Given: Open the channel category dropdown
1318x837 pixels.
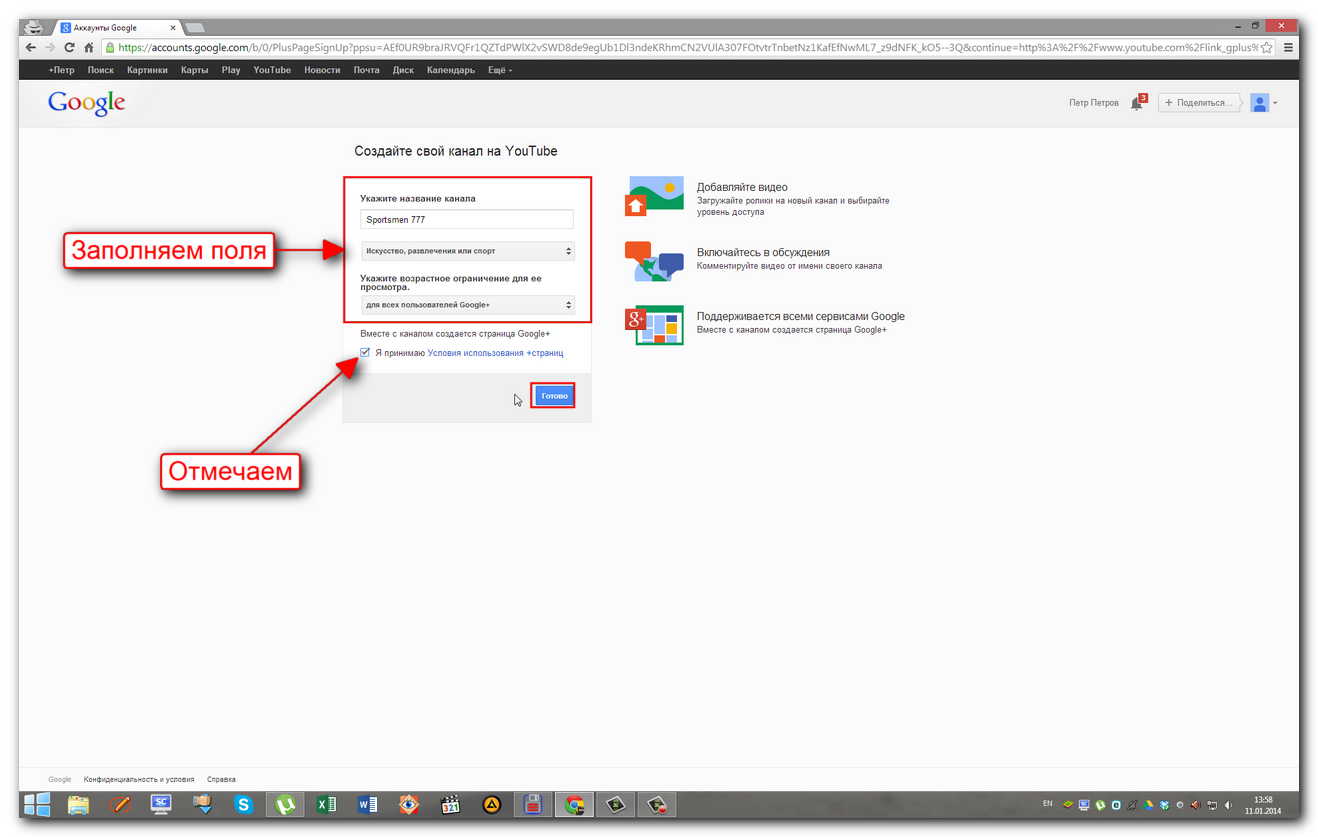Looking at the screenshot, I should 467,251.
